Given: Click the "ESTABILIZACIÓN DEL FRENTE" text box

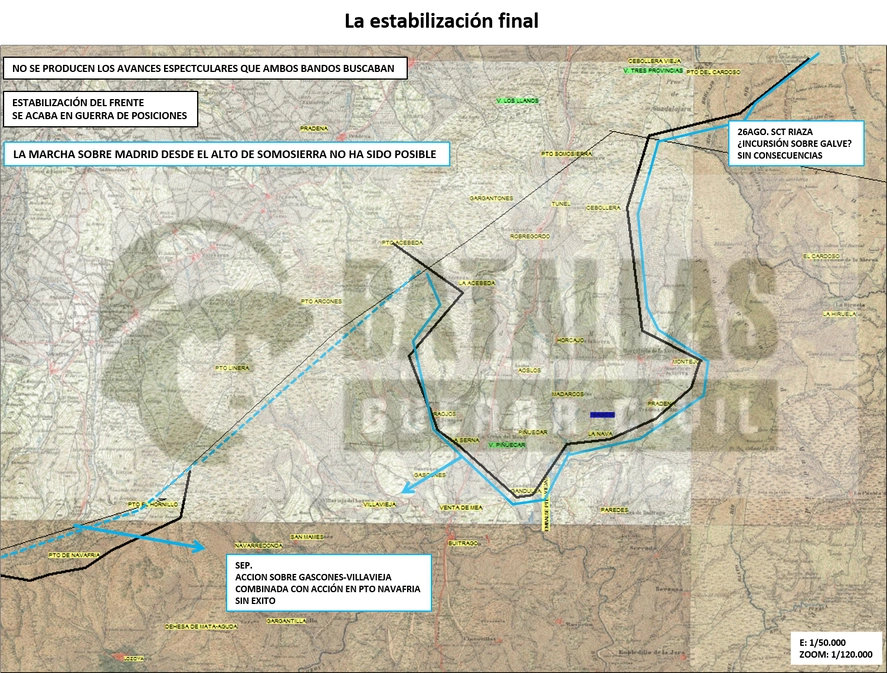Looking at the screenshot, I should 100,109.
